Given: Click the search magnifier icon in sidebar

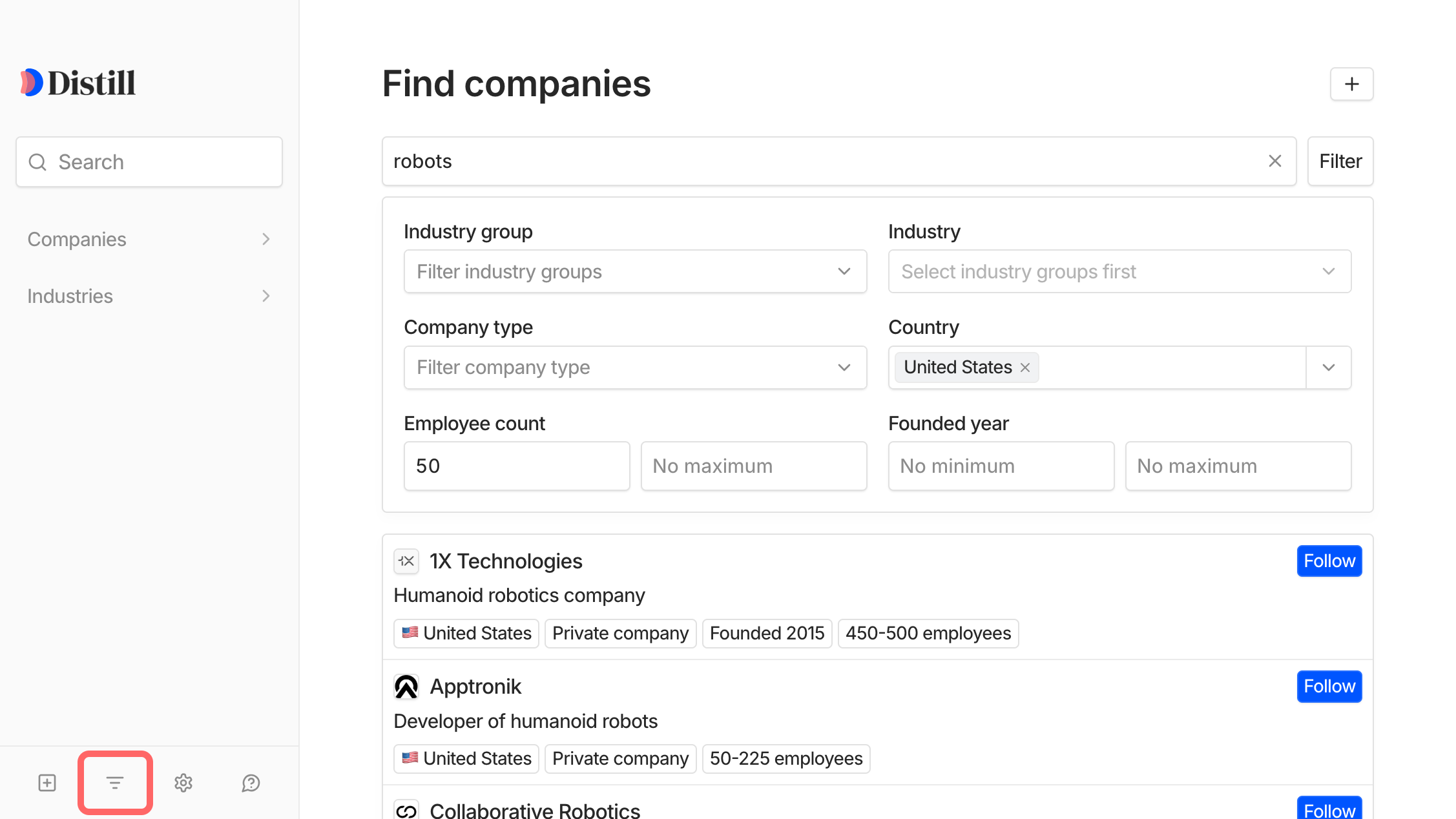Looking at the screenshot, I should pyautogui.click(x=37, y=161).
